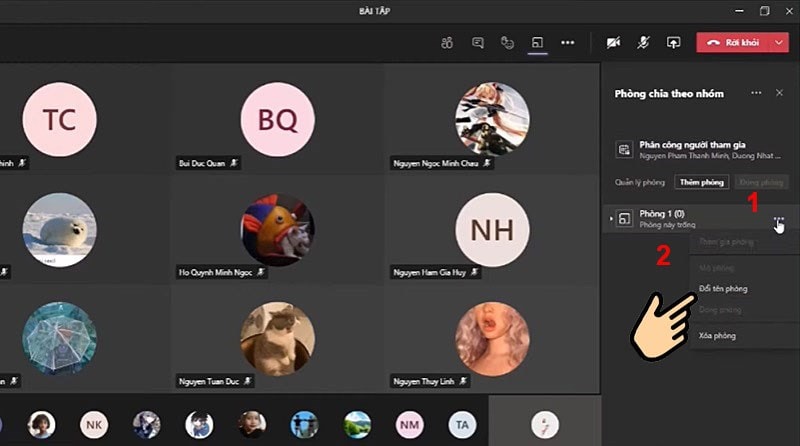Screen dimensions: 800x446
Task: Select the bottom-strip avatar left of NK
Action: pos(41,425)
